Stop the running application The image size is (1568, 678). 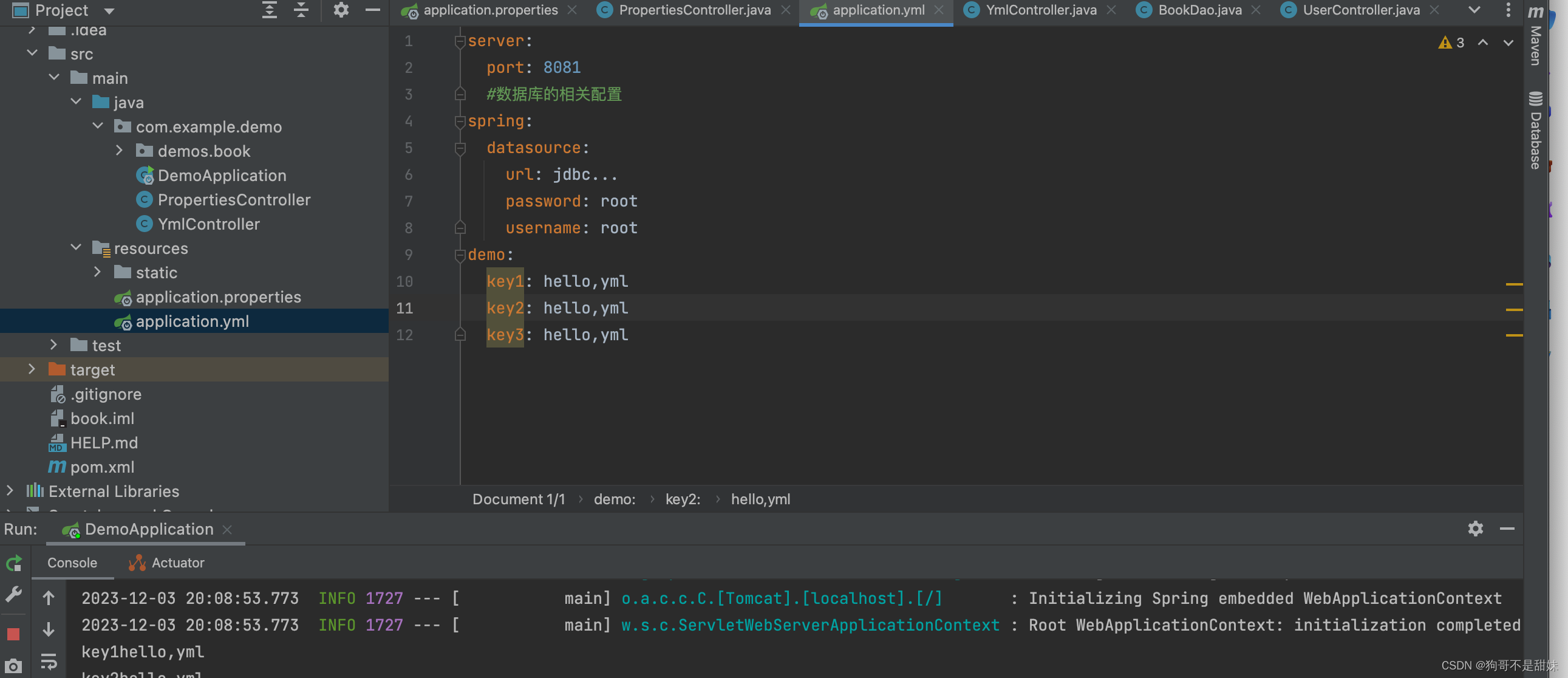[13, 634]
